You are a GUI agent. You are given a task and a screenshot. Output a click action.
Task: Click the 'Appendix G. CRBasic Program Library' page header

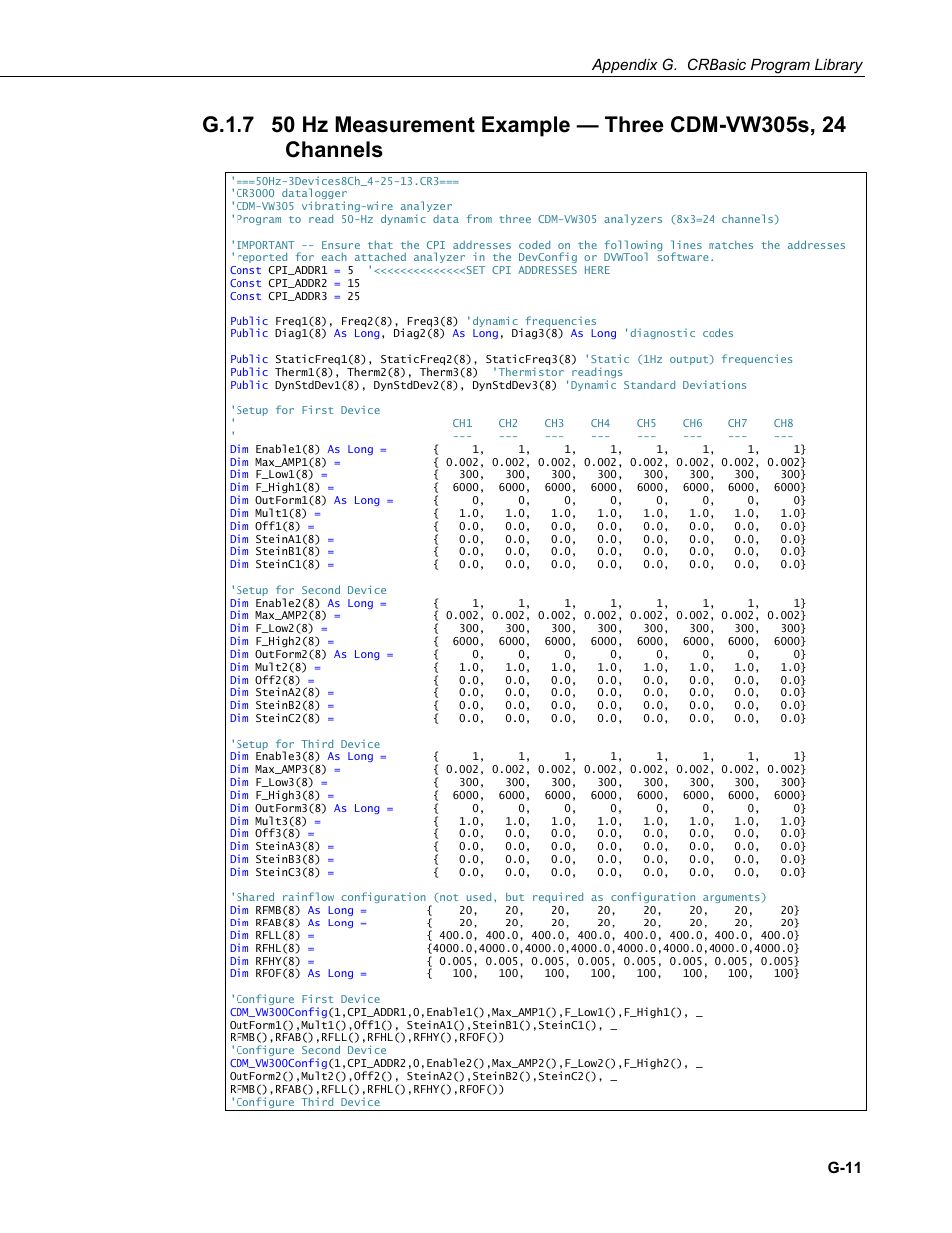pyautogui.click(x=726, y=65)
